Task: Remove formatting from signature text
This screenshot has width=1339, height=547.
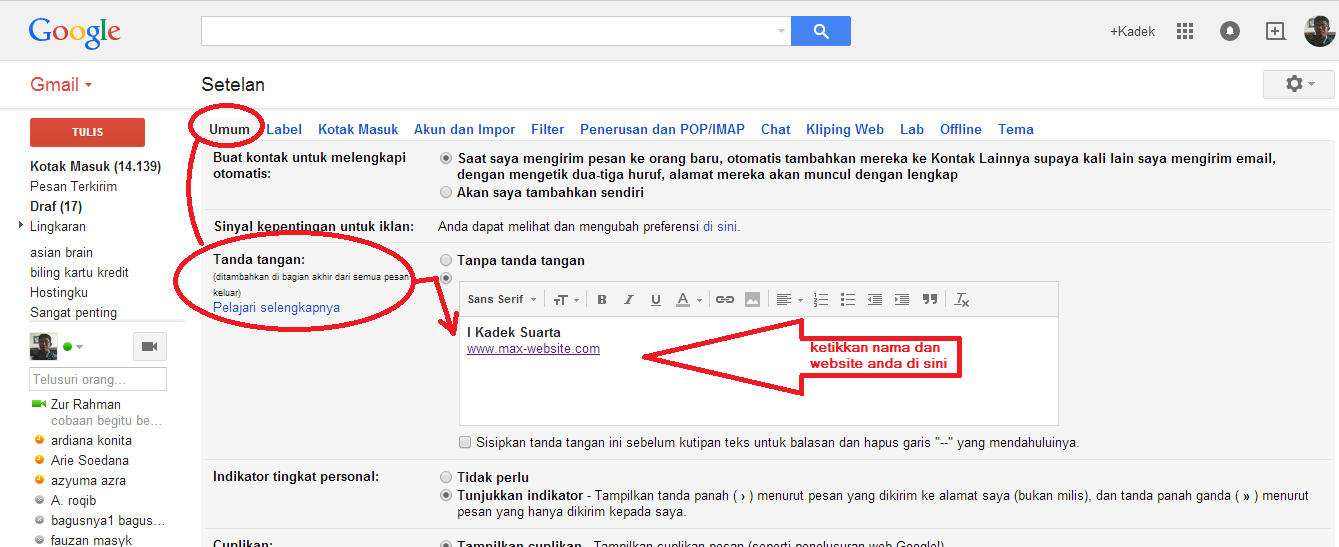Action: pyautogui.click(x=962, y=299)
